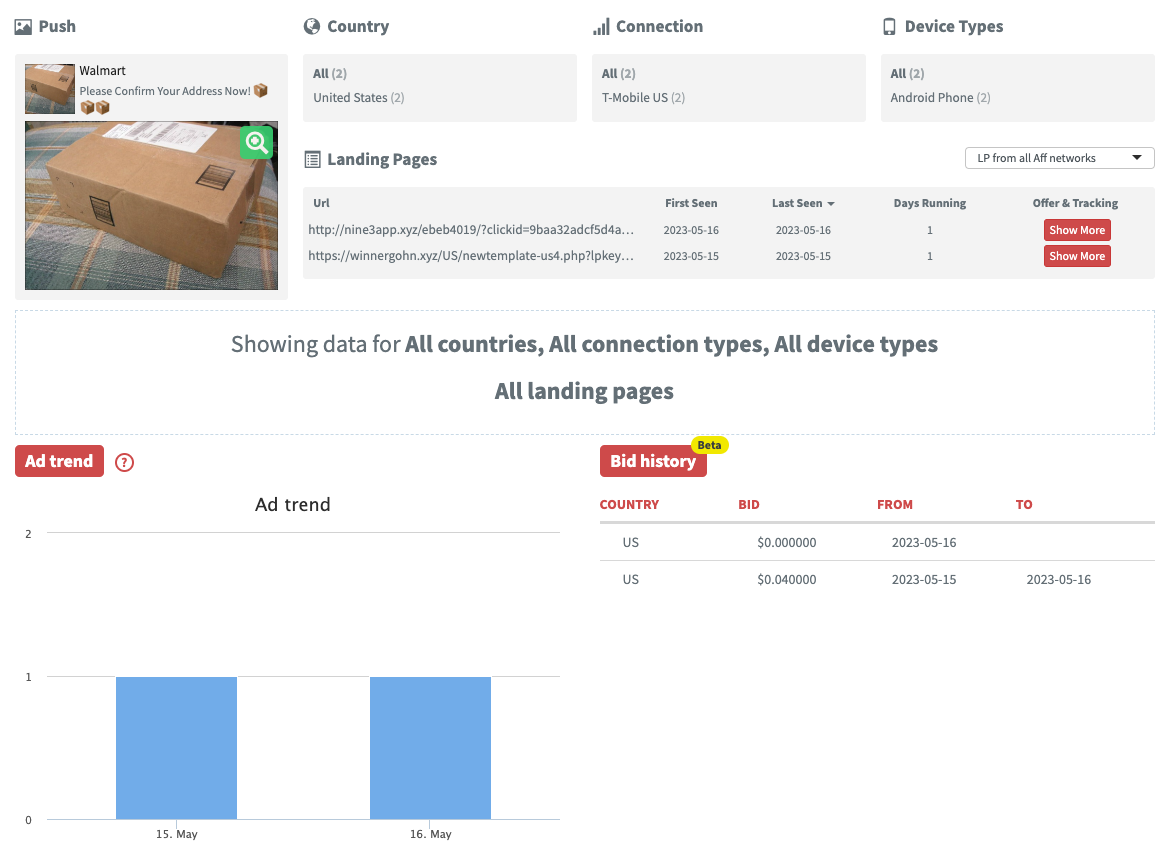Click the green magnify icon on package image
Image resolution: width=1168 pixels, height=860 pixels.
tap(256, 142)
